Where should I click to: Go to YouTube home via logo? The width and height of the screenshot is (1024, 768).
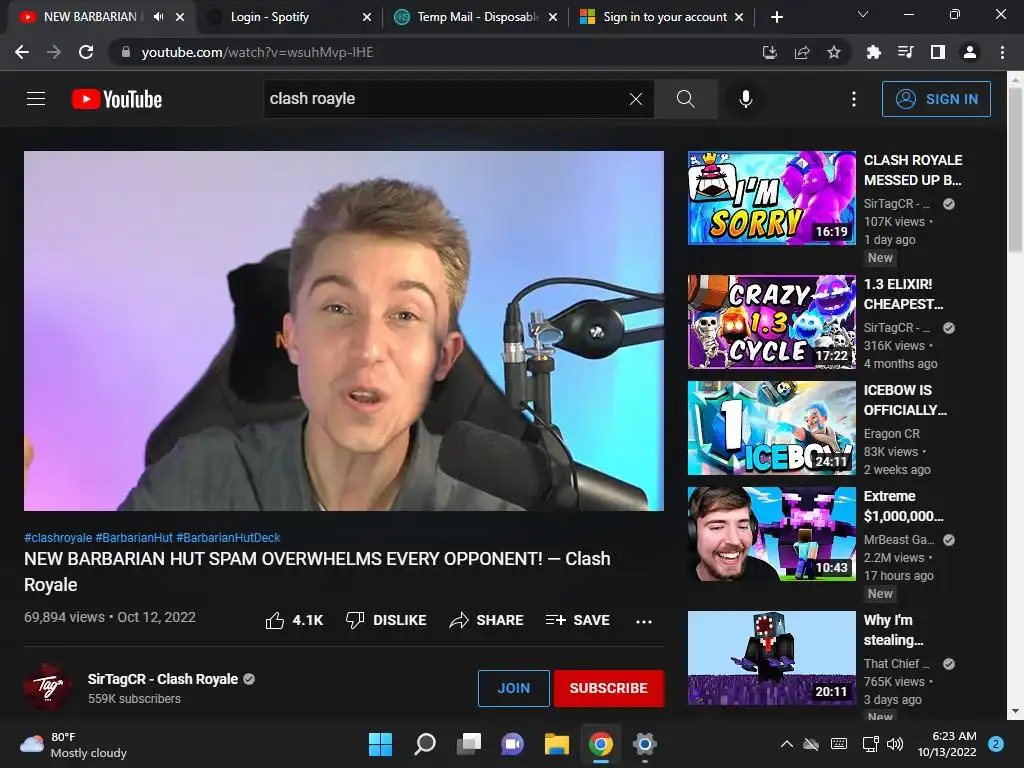point(116,99)
